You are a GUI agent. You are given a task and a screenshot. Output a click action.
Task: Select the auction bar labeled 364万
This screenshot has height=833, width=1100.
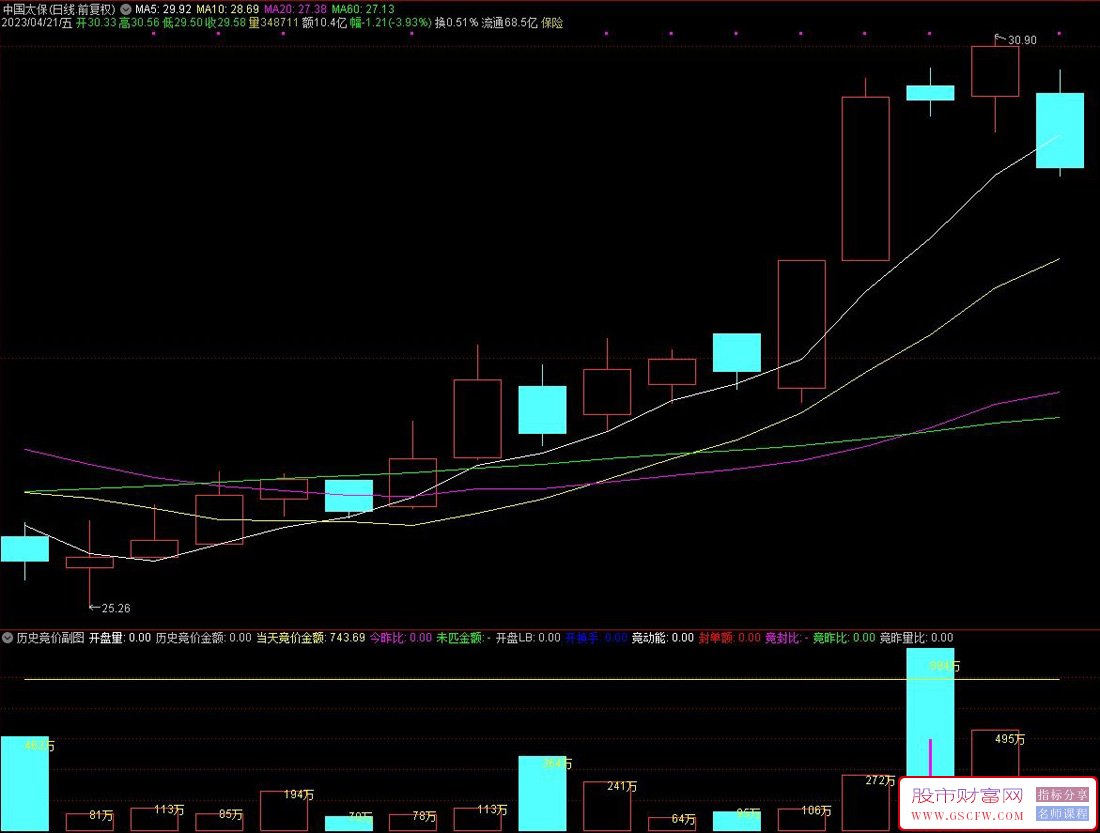click(542, 794)
